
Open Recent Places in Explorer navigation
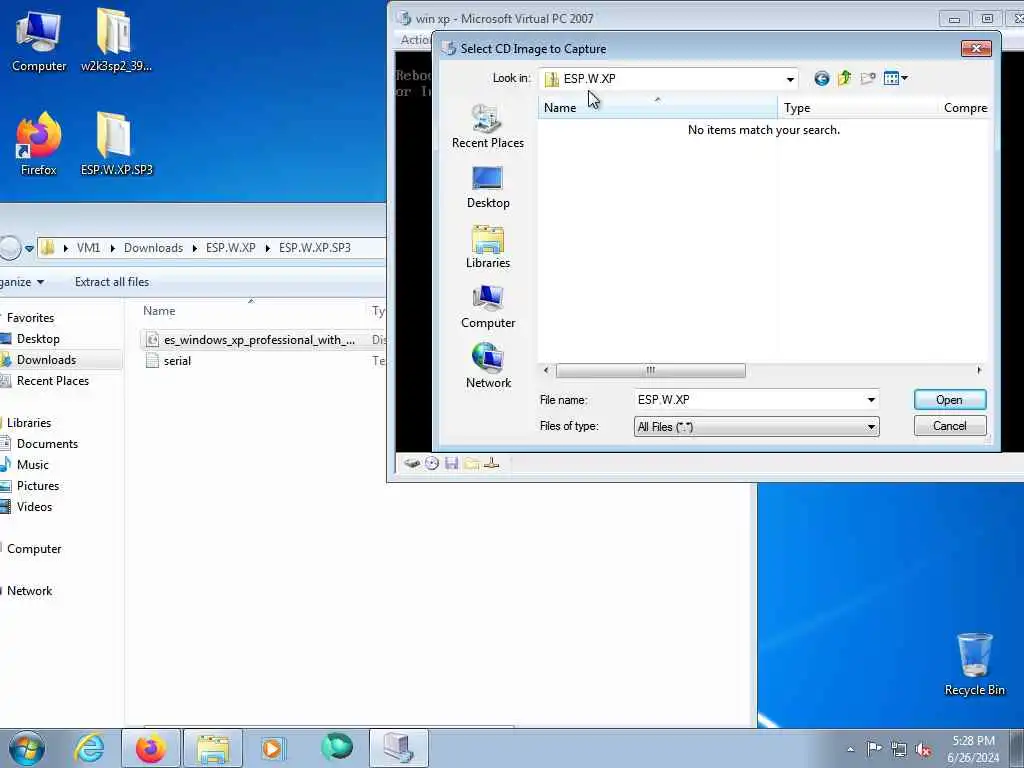[53, 381]
